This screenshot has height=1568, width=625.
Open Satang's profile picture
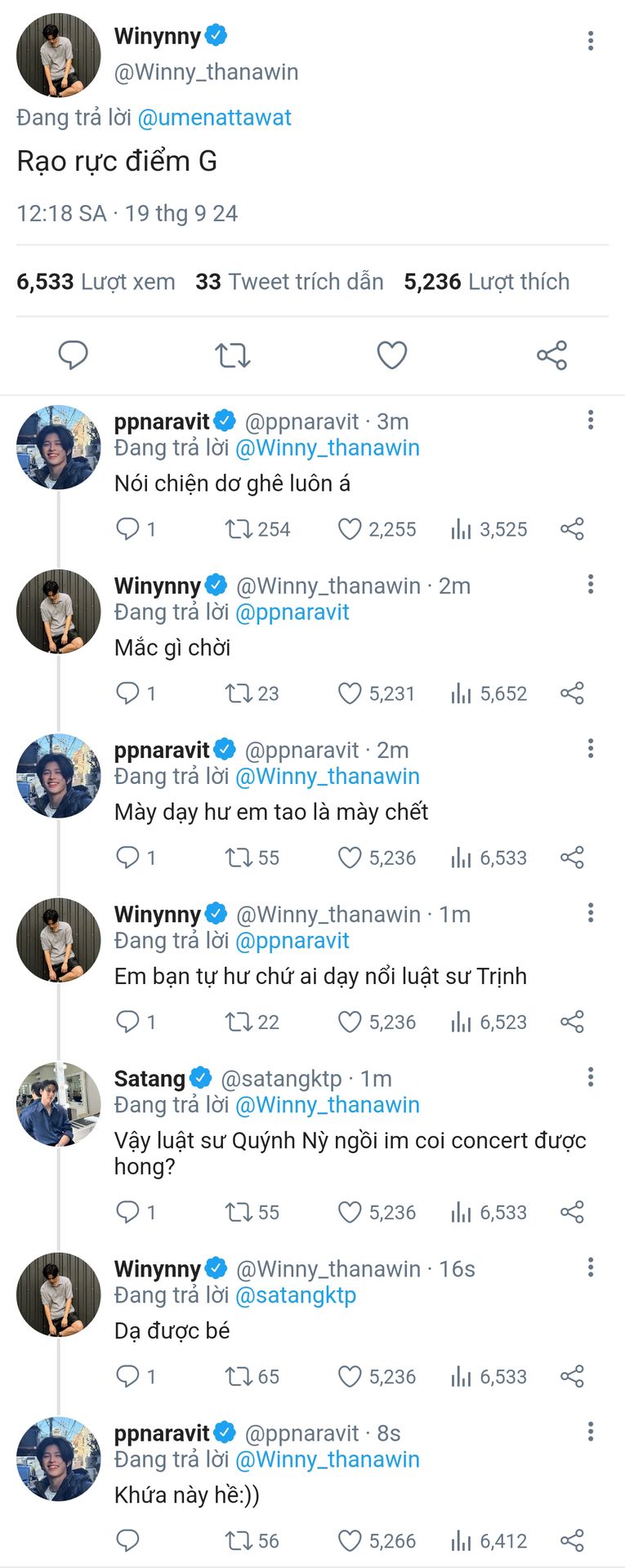(59, 1104)
